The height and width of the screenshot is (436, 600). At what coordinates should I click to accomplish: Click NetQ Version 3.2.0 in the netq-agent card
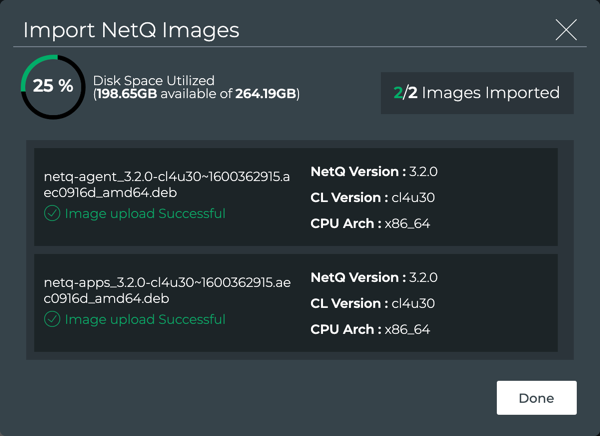point(373,172)
